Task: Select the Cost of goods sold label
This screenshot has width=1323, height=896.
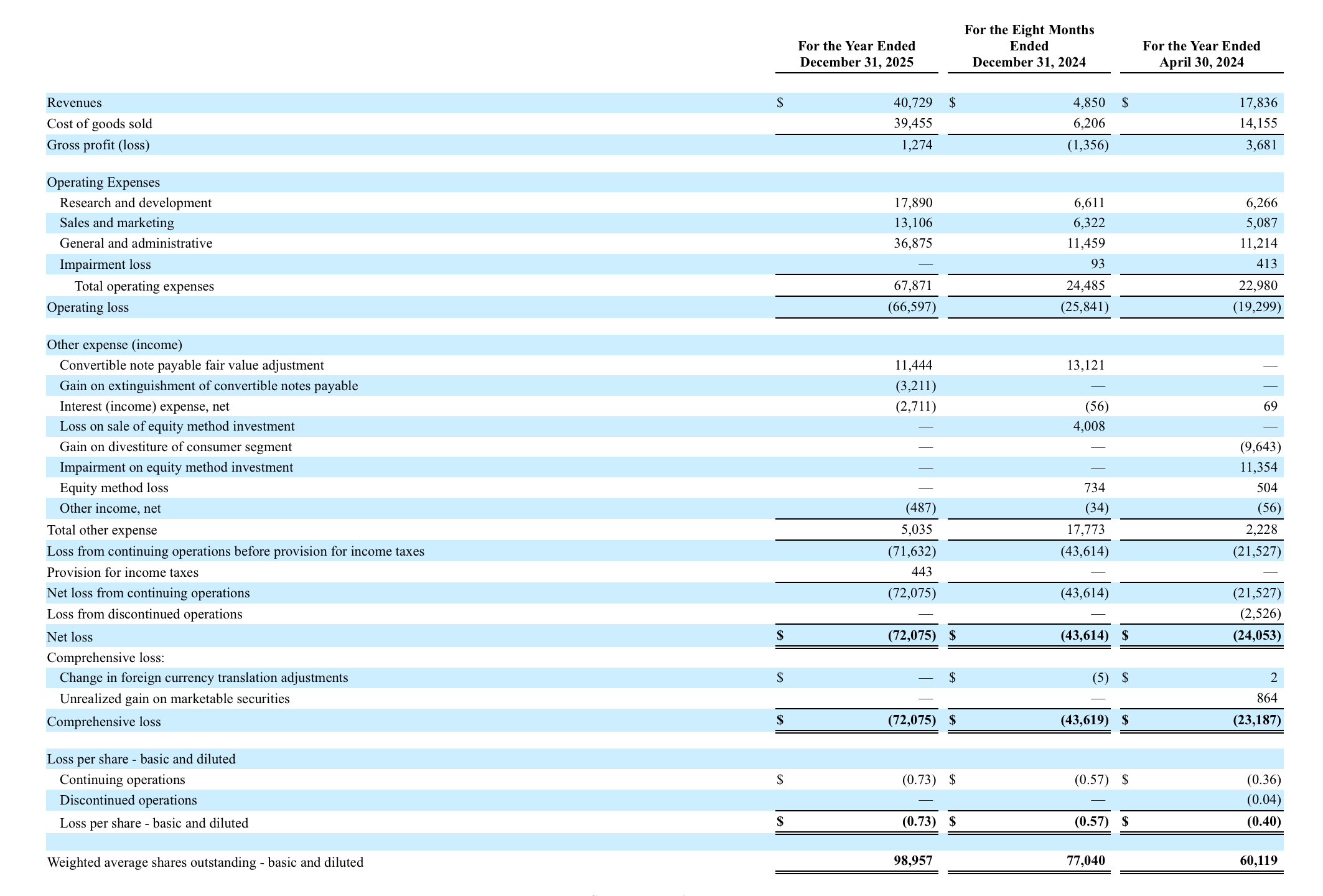Action: (100, 124)
